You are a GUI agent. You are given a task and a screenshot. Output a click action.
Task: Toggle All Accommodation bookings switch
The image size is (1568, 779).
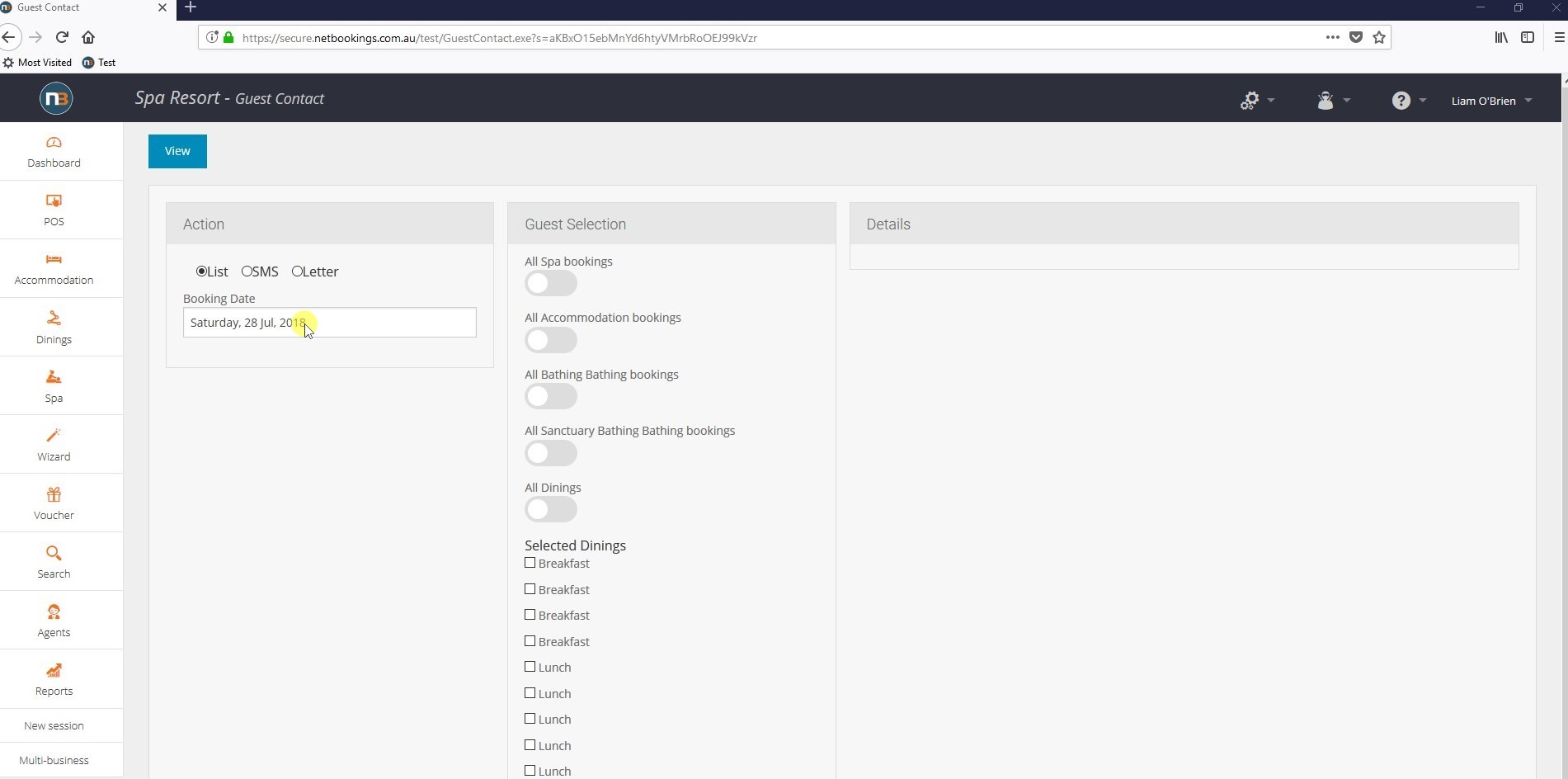(x=551, y=340)
